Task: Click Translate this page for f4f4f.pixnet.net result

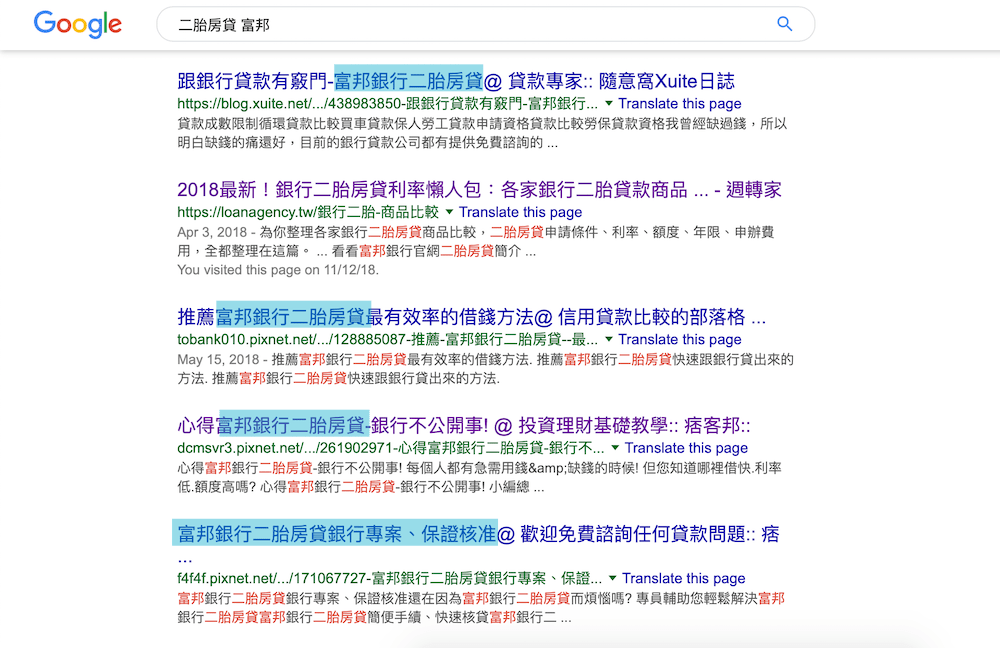Action: (684, 578)
